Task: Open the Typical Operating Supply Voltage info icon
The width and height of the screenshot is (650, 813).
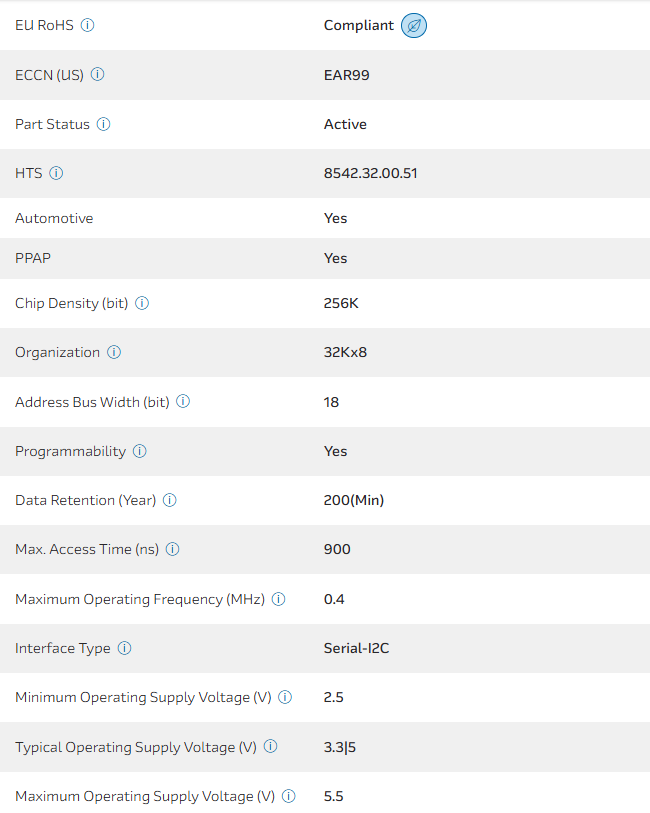Action: [x=271, y=747]
